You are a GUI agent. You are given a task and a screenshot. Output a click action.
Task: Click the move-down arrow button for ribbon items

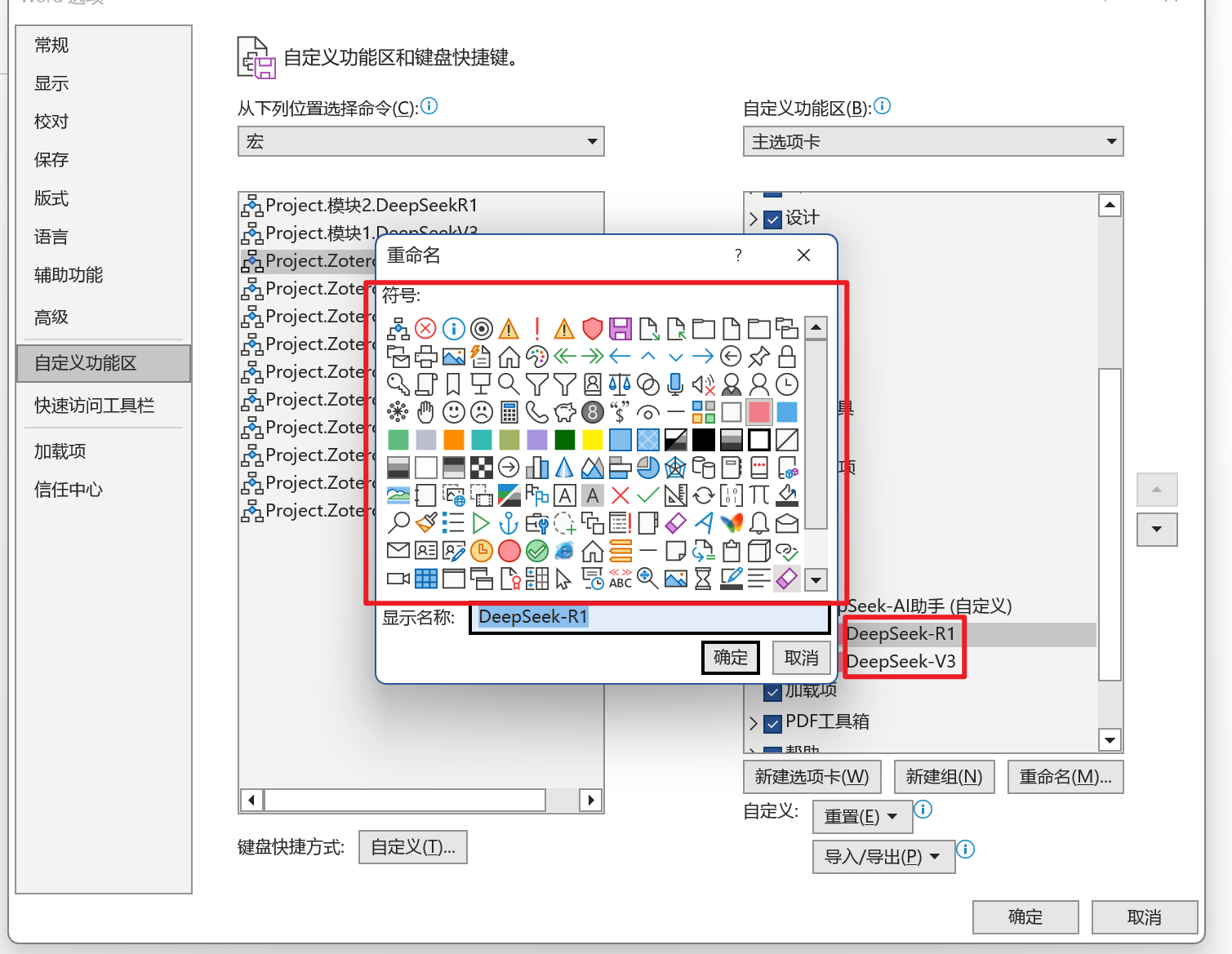coord(1157,529)
